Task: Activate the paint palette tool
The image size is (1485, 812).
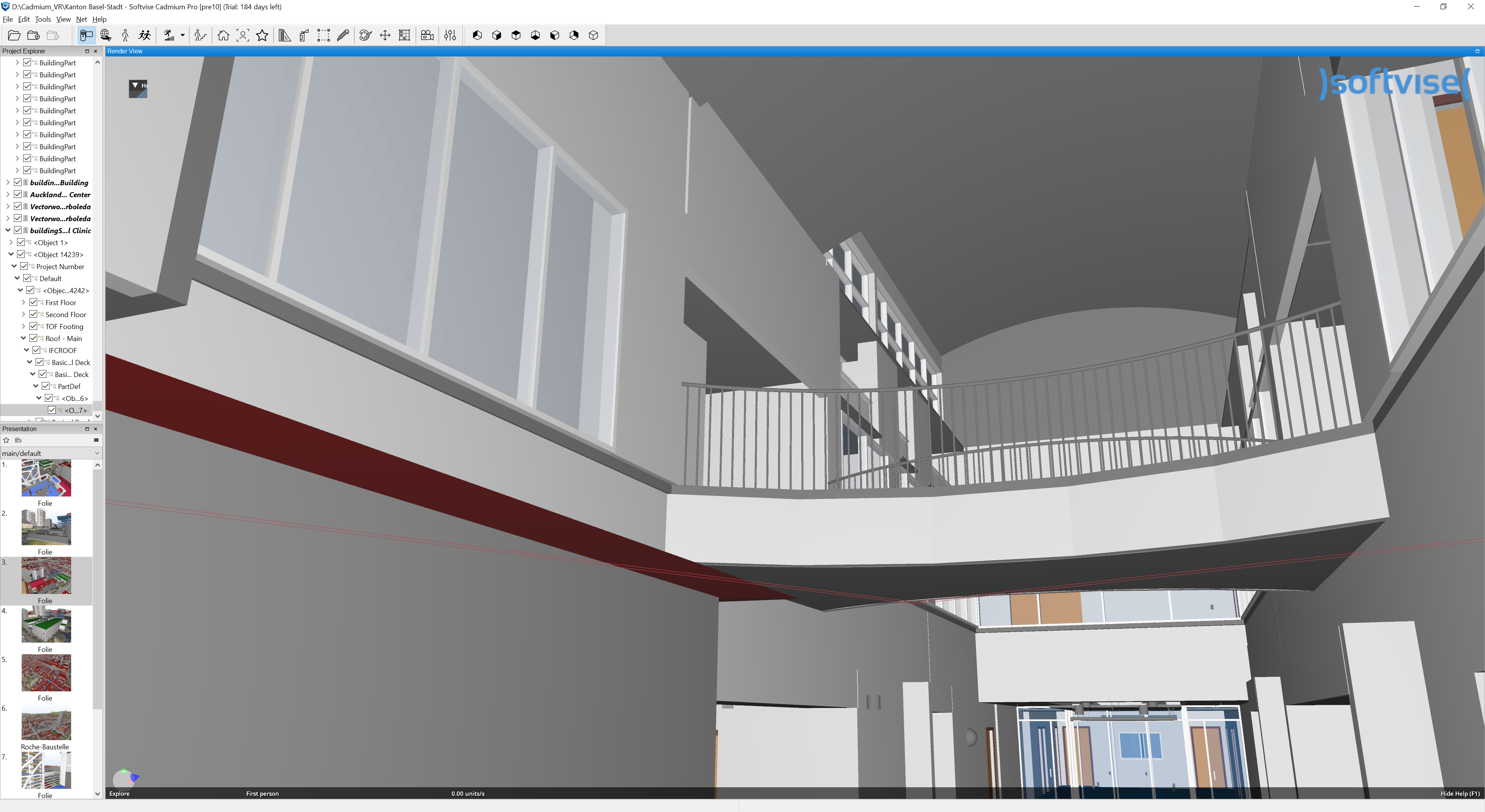Action: pos(365,36)
